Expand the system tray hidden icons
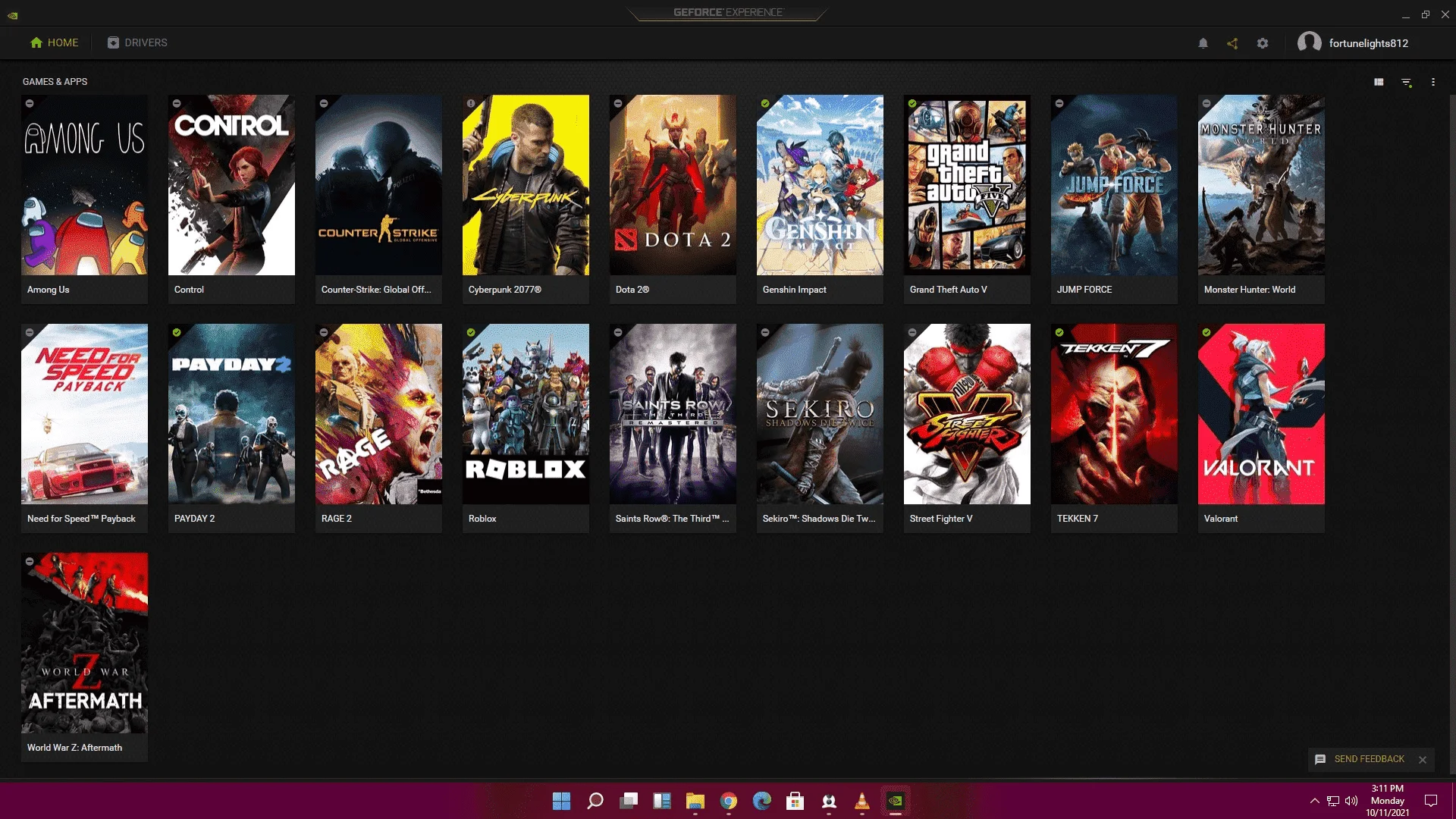This screenshot has height=819, width=1456. tap(1314, 801)
